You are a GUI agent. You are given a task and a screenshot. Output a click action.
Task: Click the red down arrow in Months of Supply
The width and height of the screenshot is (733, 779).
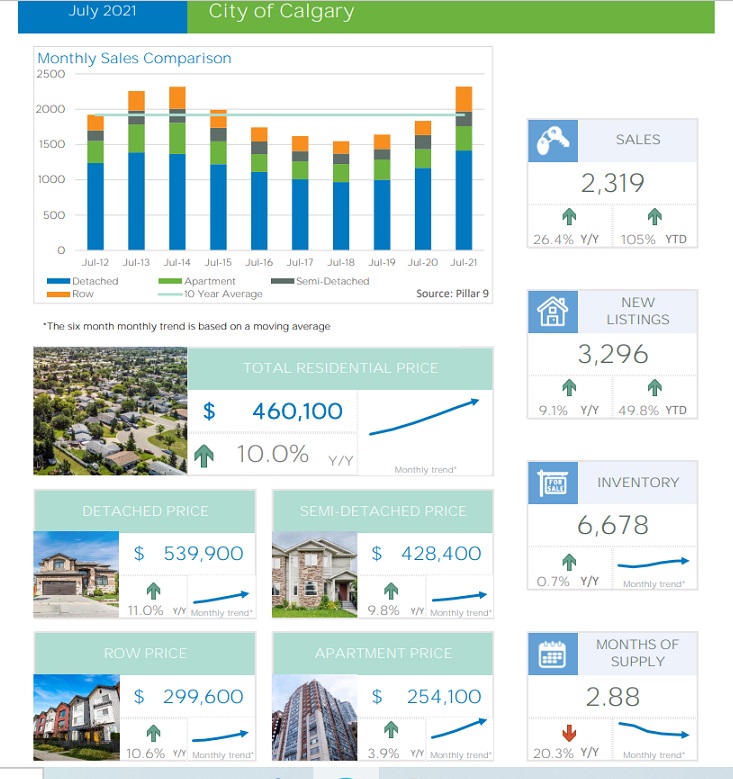click(569, 733)
